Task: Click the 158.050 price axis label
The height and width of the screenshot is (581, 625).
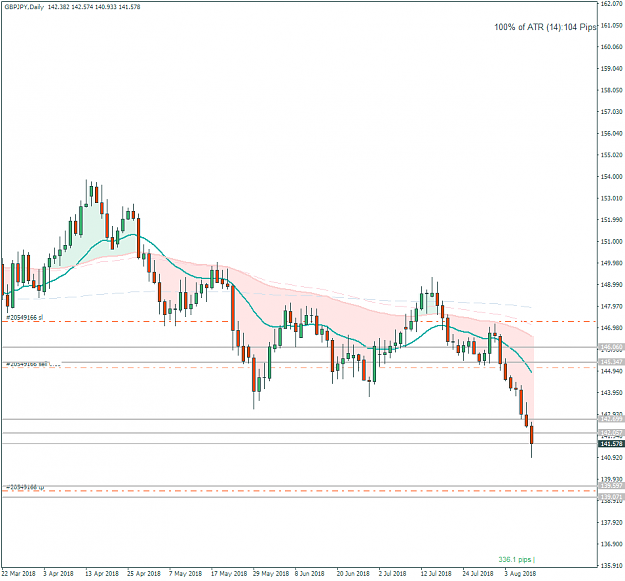Action: [x=611, y=90]
